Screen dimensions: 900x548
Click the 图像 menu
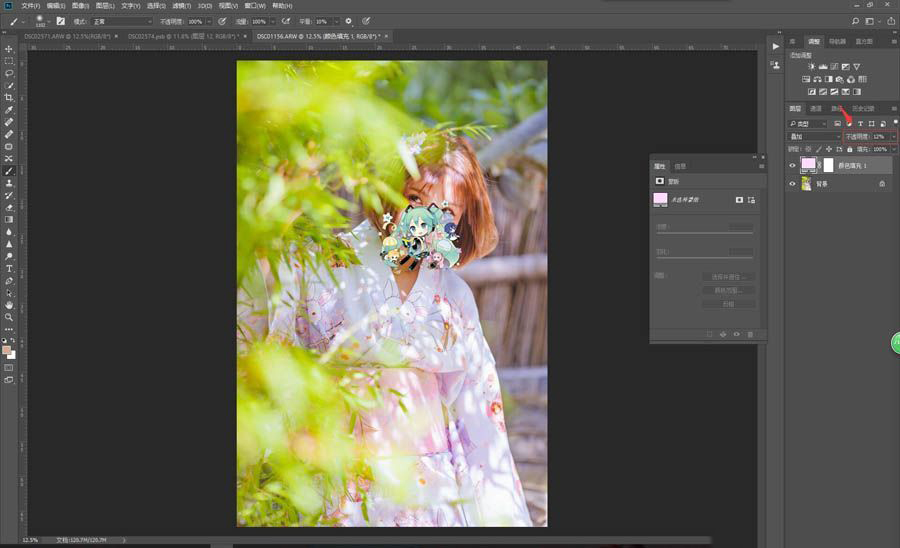(80, 6)
